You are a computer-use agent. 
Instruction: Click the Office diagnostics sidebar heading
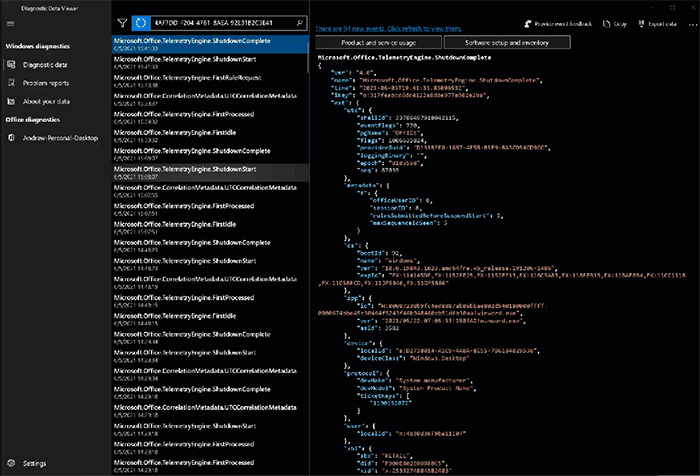click(x=33, y=119)
